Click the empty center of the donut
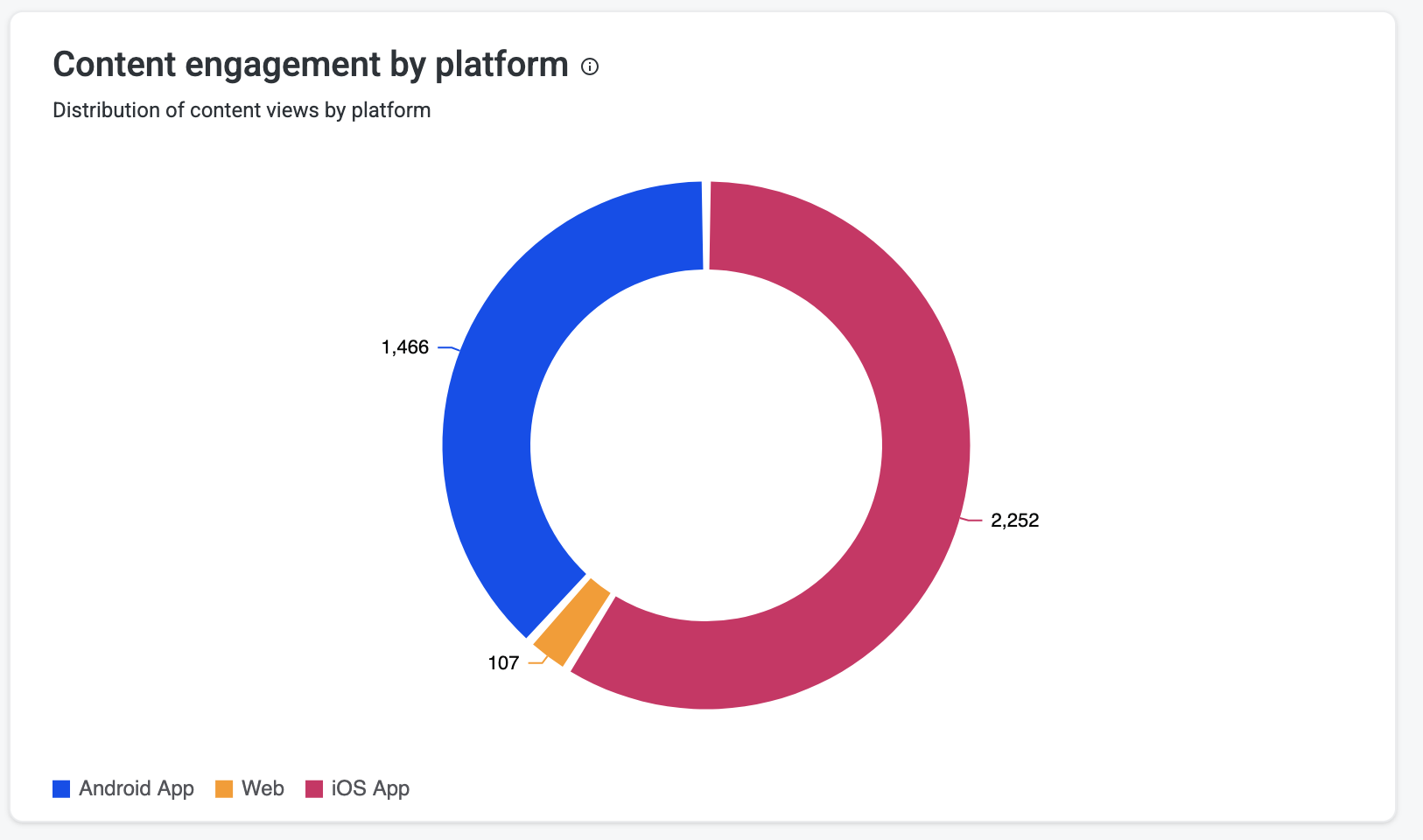1423x840 pixels. coord(706,444)
